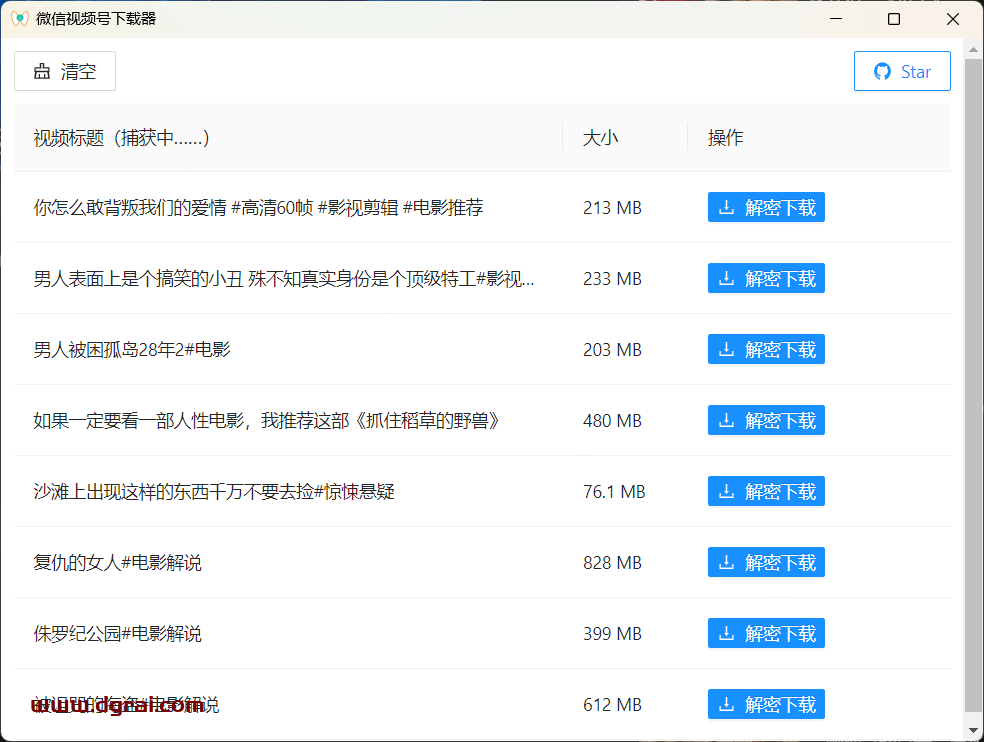Click the 399 MB size cell
Viewport: 984px width, 742px height.
point(612,633)
